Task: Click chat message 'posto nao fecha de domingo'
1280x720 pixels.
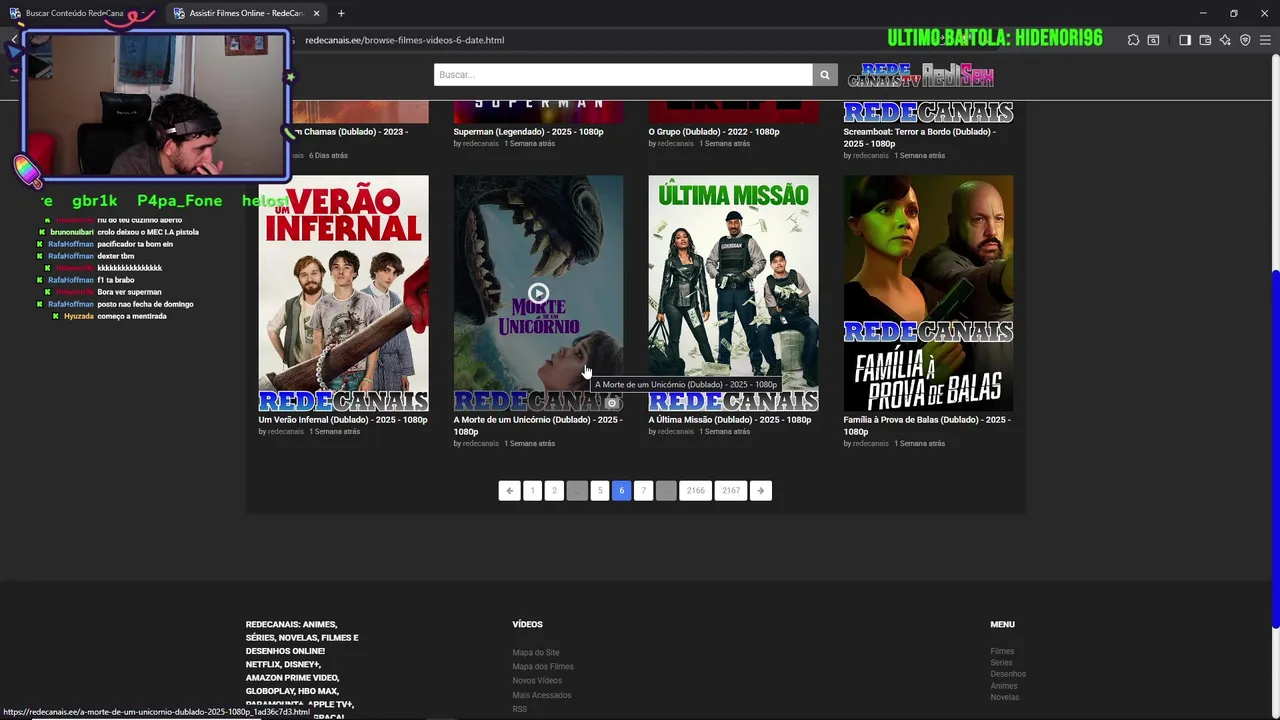Action: [145, 304]
